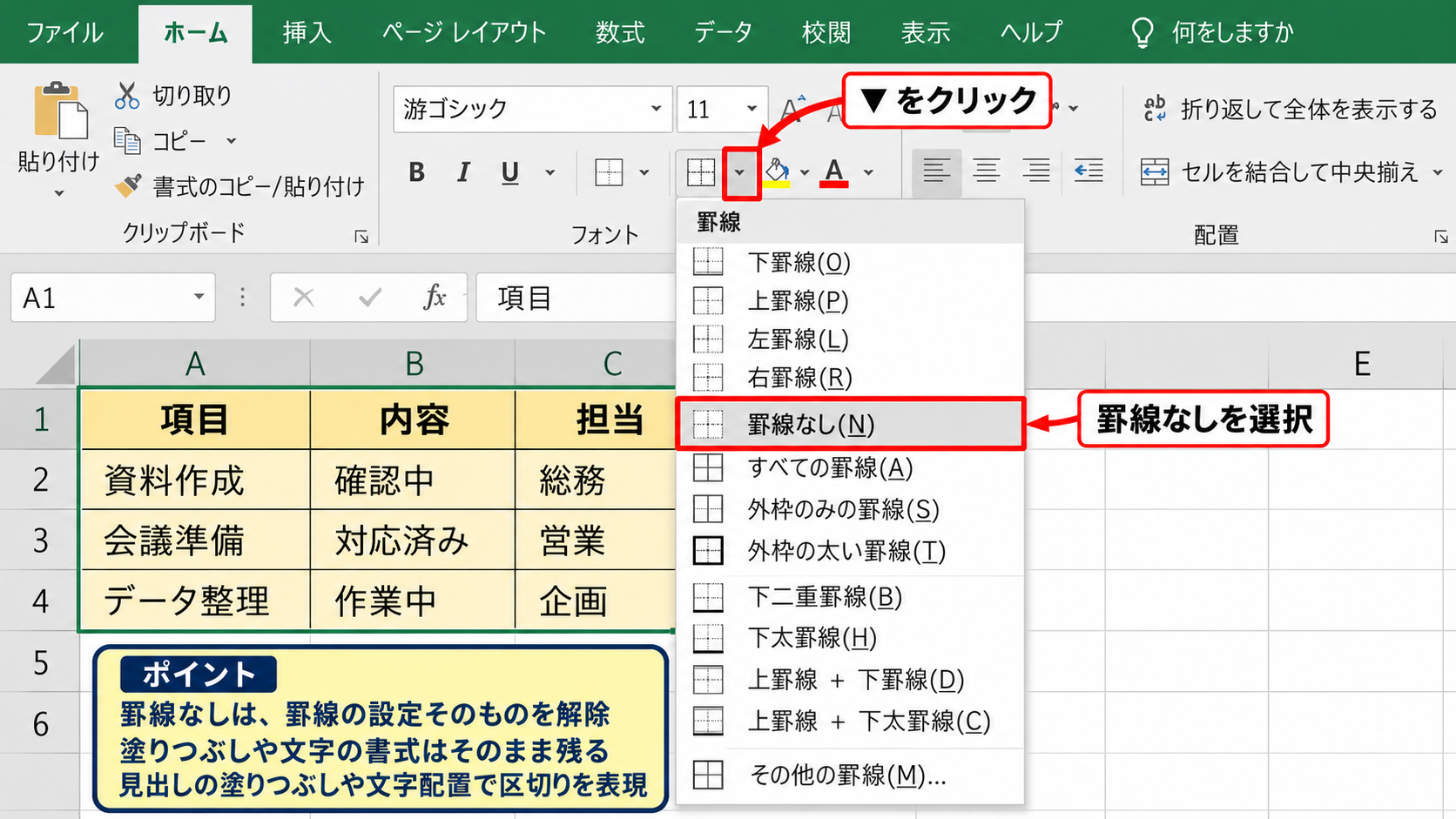Click the wrap text icon

point(1155,109)
